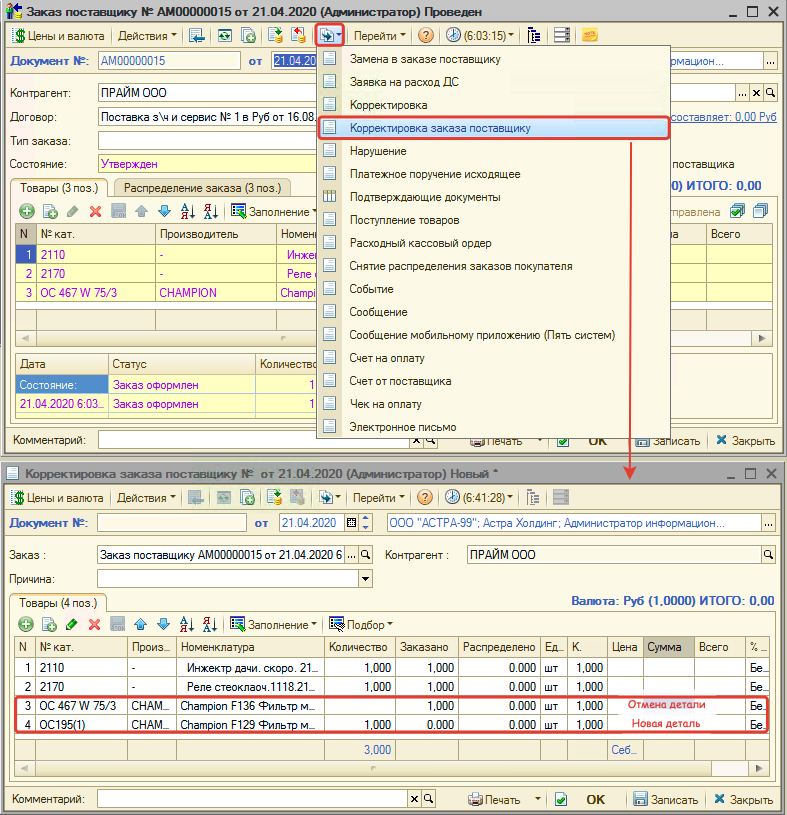Viewport: 787px width, 815px height.
Task: Switch to 'Распределение заказа (3 поз.)' tab
Action: pyautogui.click(x=202, y=188)
